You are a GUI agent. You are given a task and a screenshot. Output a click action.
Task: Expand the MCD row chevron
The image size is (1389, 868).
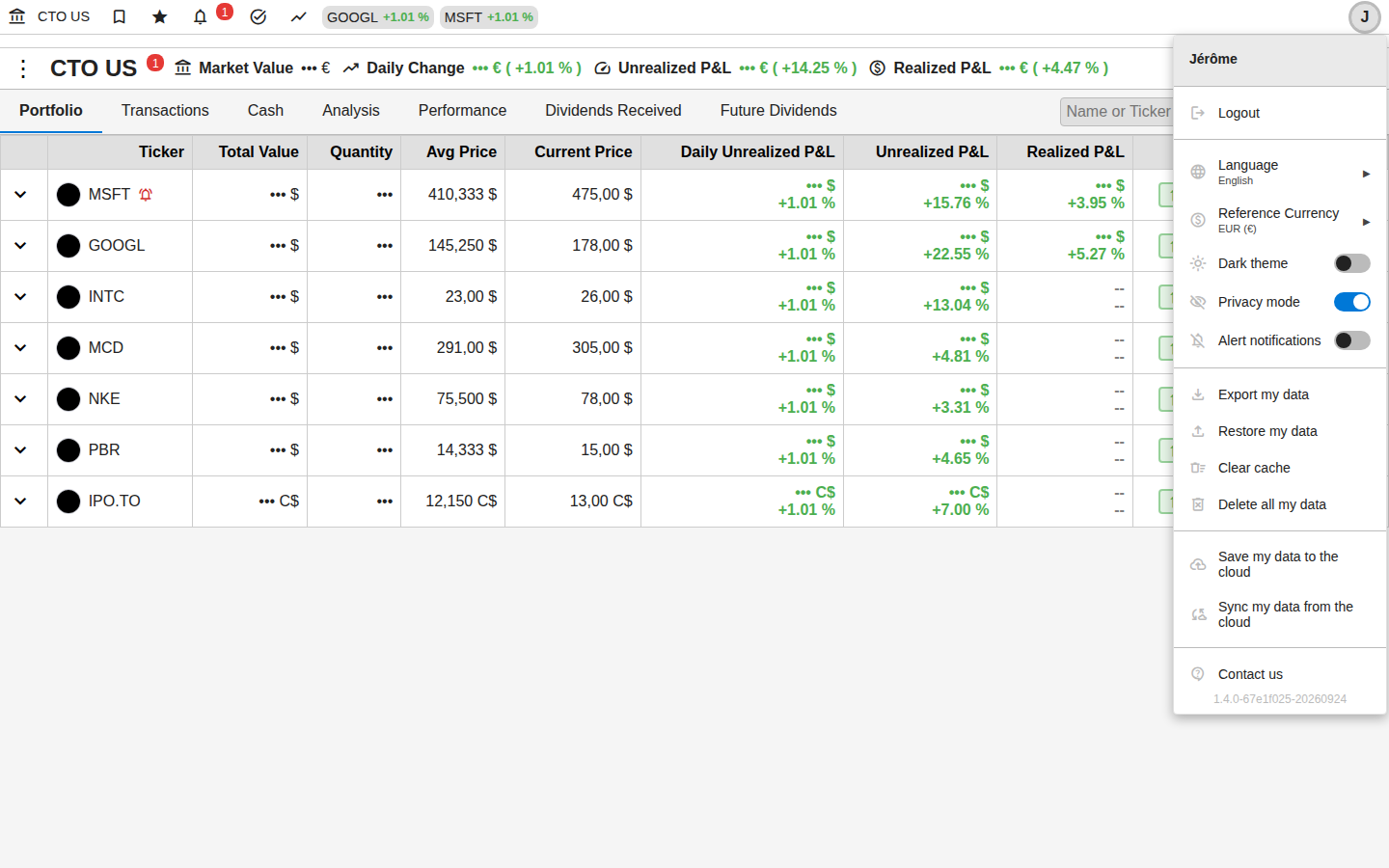(x=20, y=348)
